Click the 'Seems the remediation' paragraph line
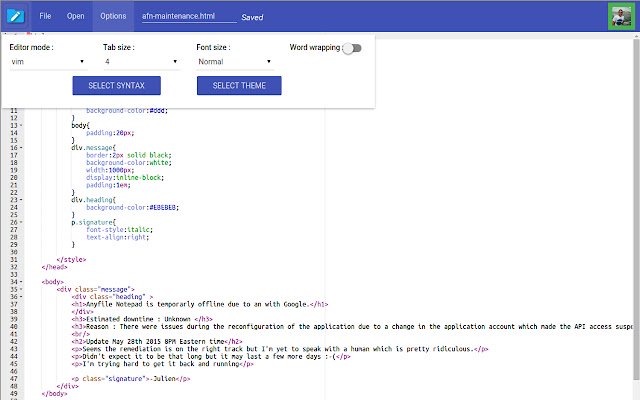 (x=280, y=349)
